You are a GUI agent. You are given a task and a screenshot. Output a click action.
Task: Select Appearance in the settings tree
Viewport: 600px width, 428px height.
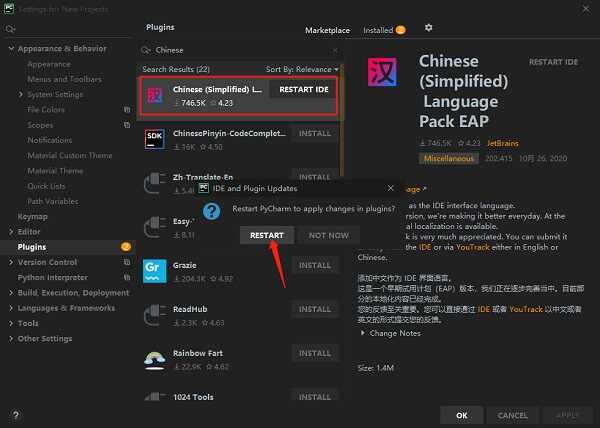tap(49, 64)
